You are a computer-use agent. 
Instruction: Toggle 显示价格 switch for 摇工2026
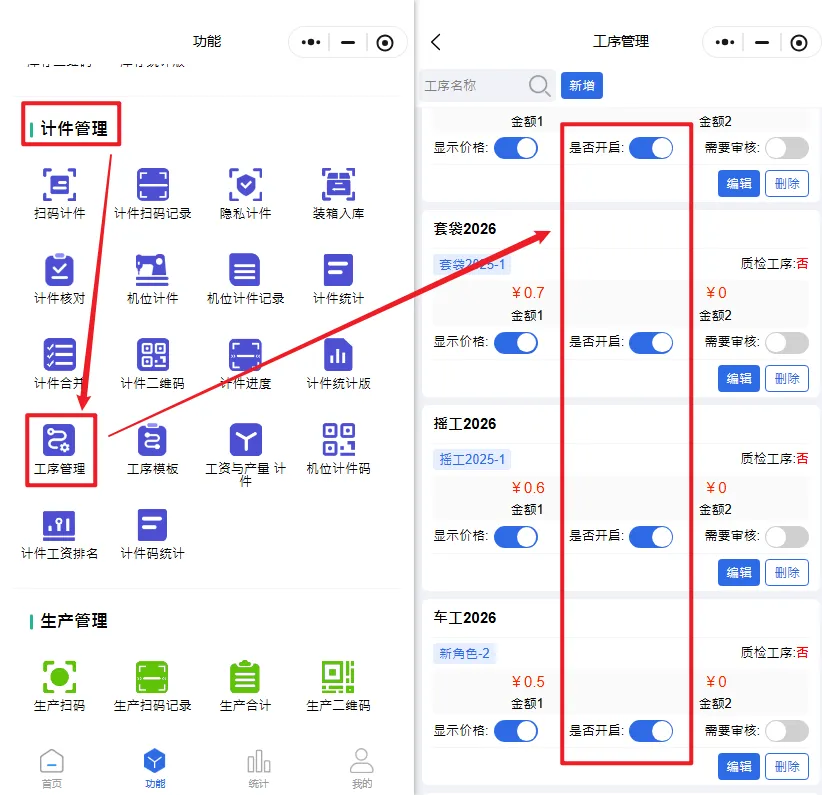515,537
